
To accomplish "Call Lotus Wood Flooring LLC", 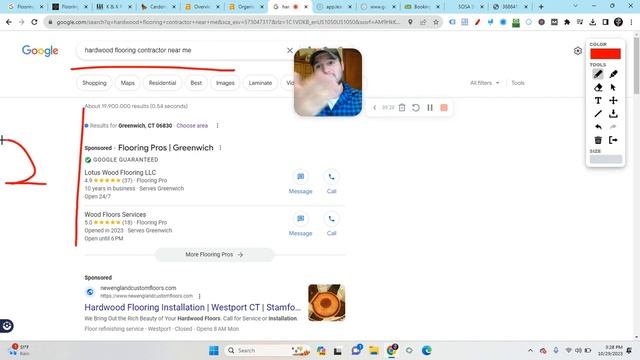I will click(331, 182).
